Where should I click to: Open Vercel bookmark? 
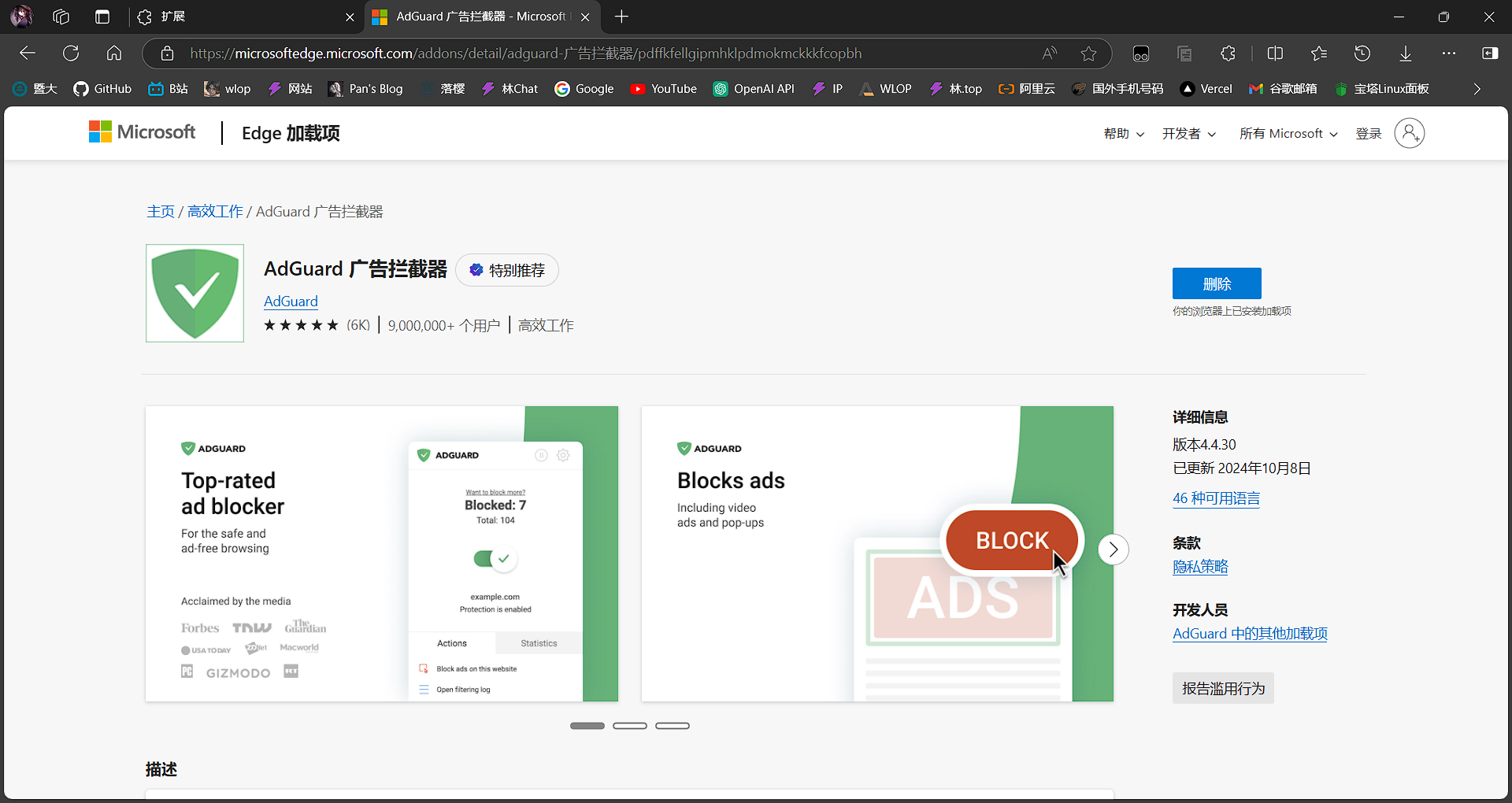(1206, 89)
